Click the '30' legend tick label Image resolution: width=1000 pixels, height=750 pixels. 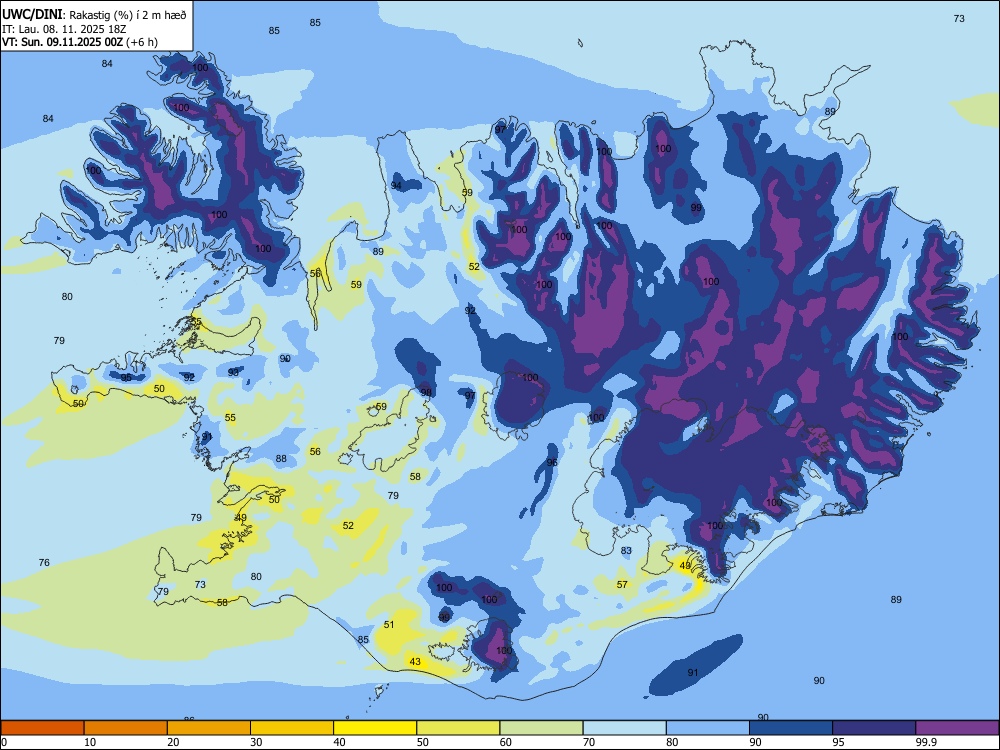pos(256,742)
